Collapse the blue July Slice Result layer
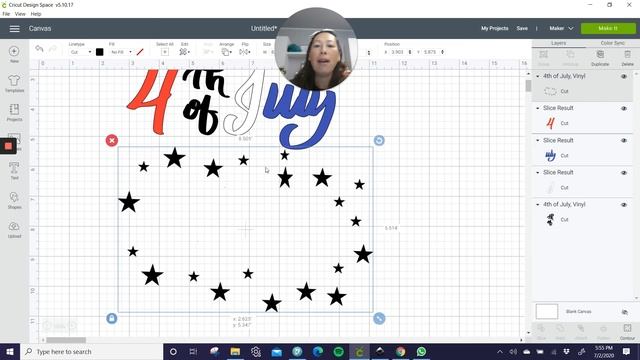This screenshot has width=640, height=360. 538,140
